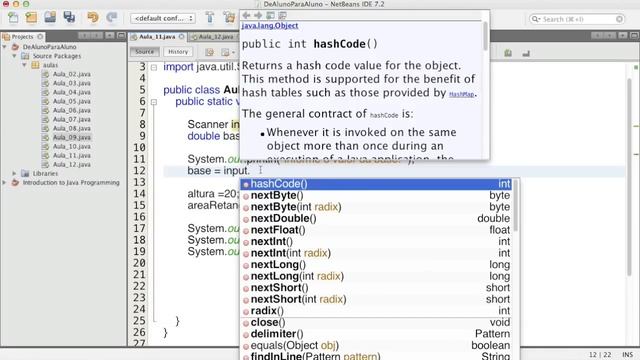Choose nextByte() without arguments
The image size is (640, 360).
[x=377, y=196]
